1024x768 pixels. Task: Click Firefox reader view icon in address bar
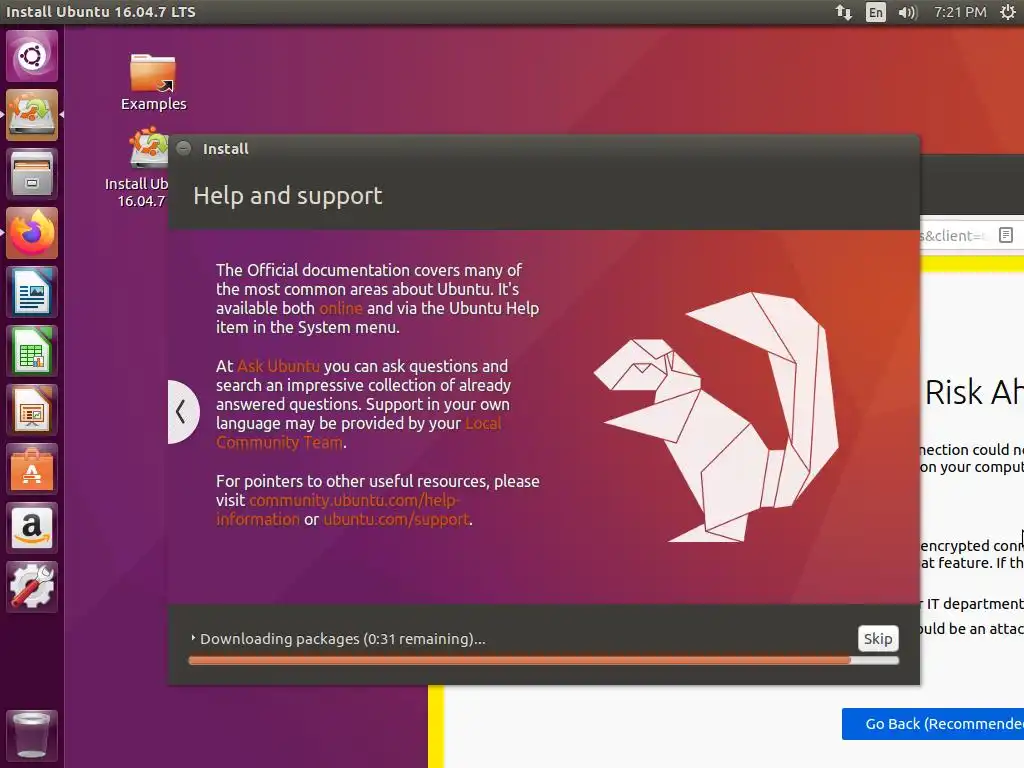(1006, 235)
